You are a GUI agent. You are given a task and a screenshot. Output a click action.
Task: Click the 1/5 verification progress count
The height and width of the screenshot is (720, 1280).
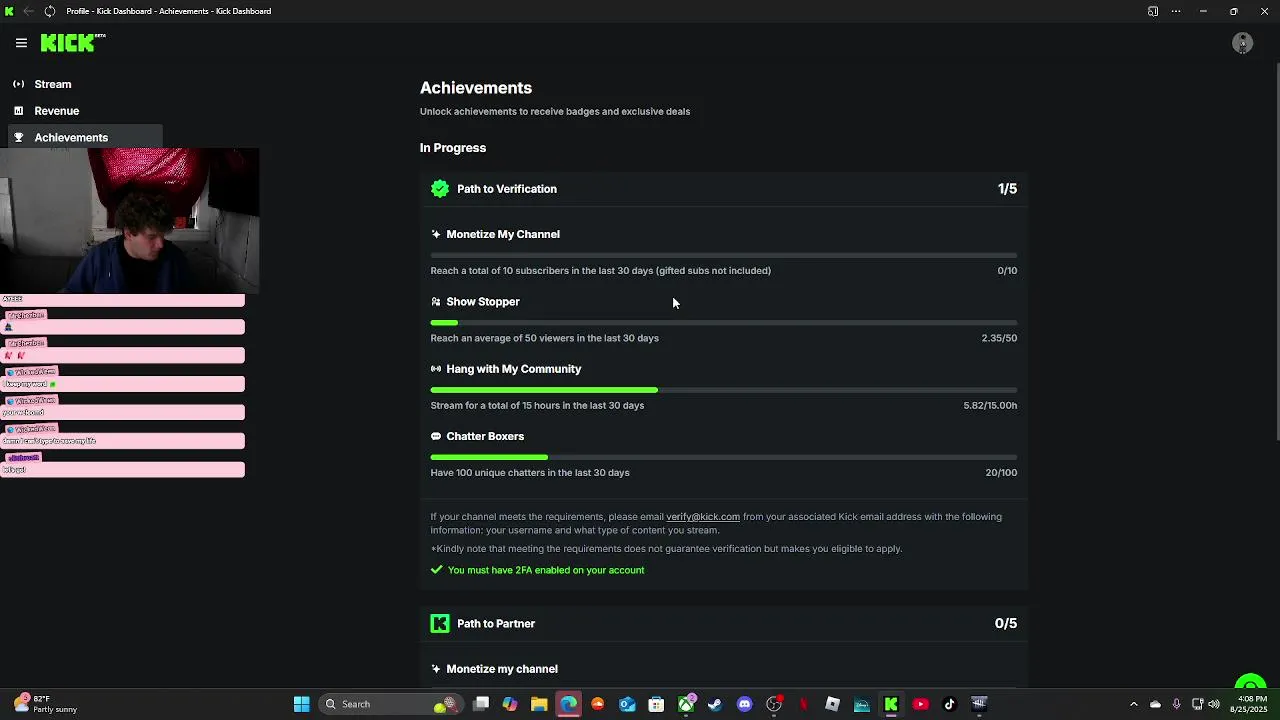1007,189
